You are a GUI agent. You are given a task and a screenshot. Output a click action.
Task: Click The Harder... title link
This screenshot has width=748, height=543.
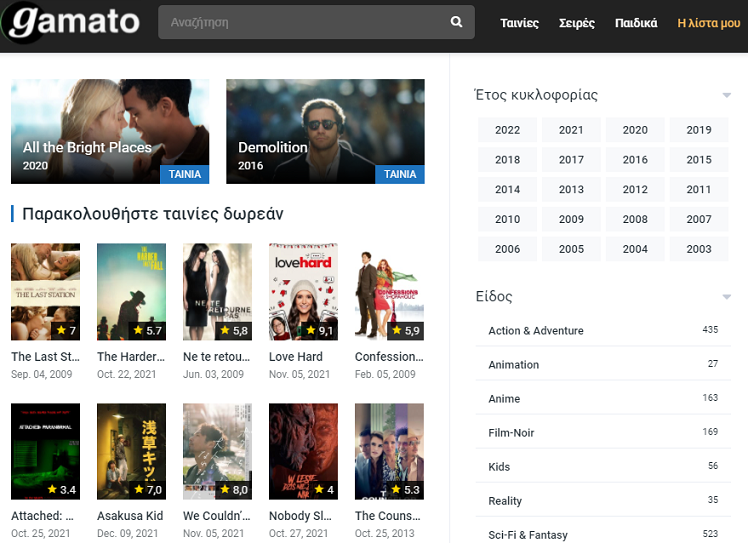131,356
